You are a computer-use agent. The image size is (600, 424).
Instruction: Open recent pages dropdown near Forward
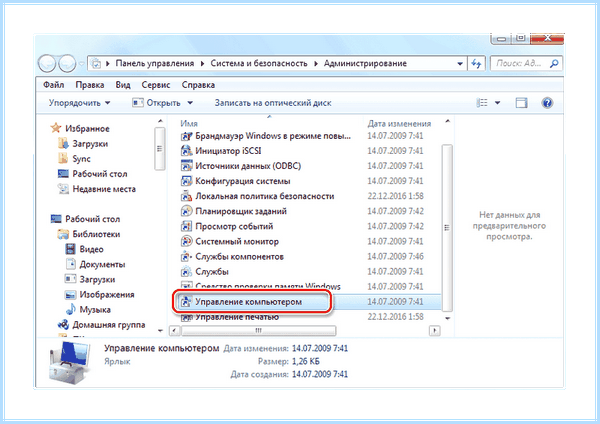coord(82,64)
